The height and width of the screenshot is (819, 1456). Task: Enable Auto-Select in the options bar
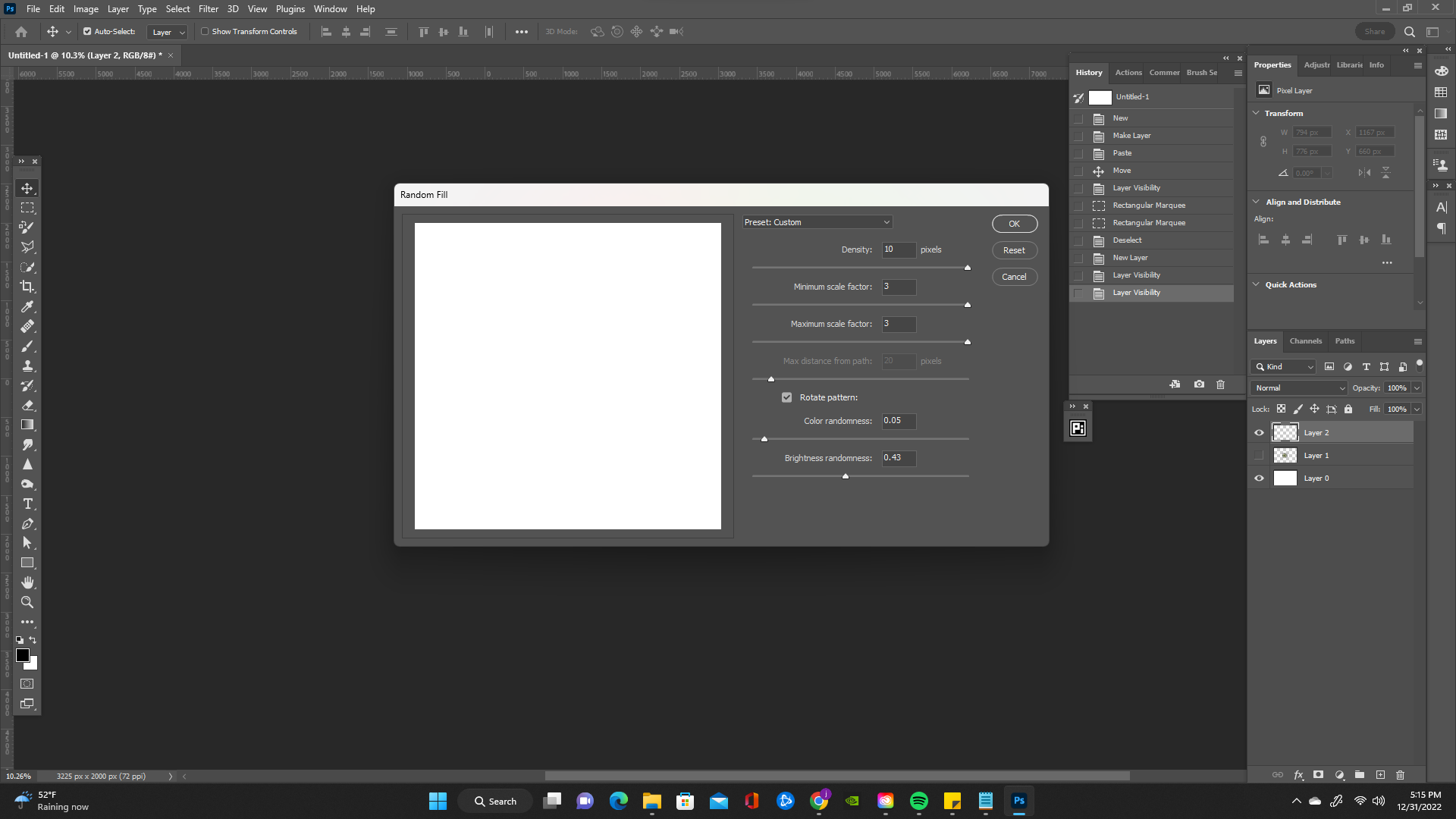click(x=87, y=31)
